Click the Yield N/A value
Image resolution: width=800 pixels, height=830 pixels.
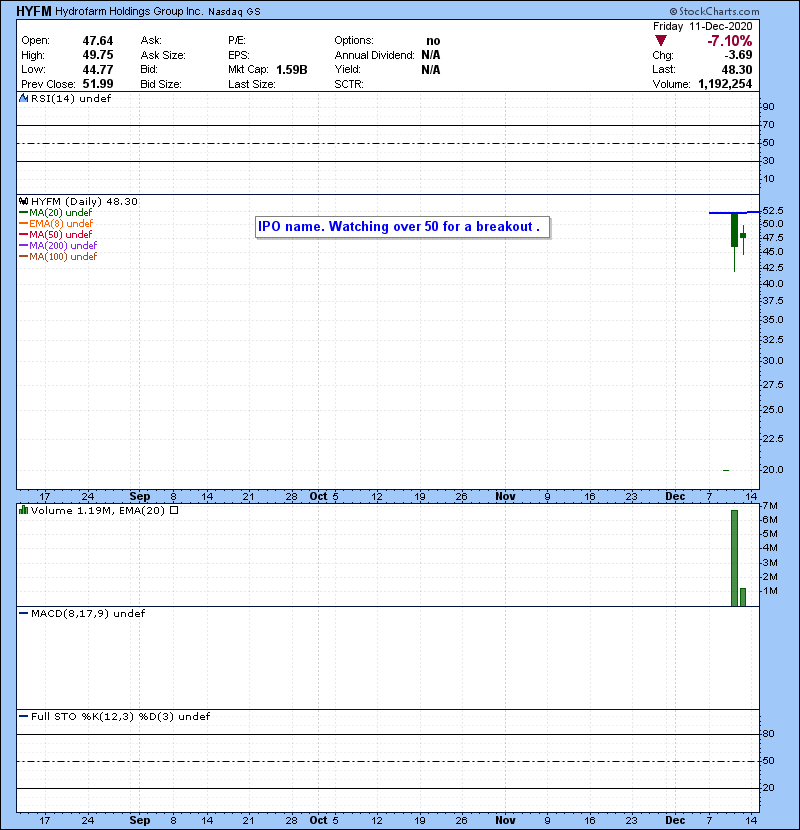point(431,70)
